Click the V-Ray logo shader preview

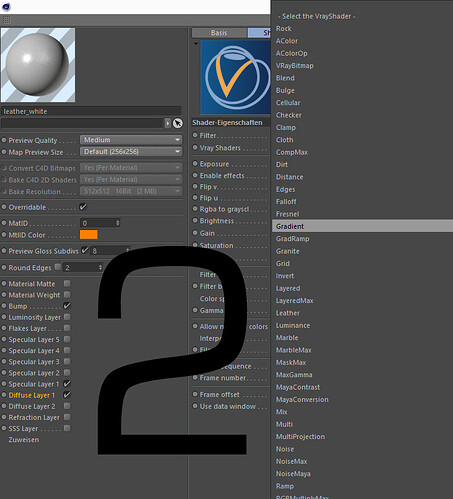coord(235,77)
